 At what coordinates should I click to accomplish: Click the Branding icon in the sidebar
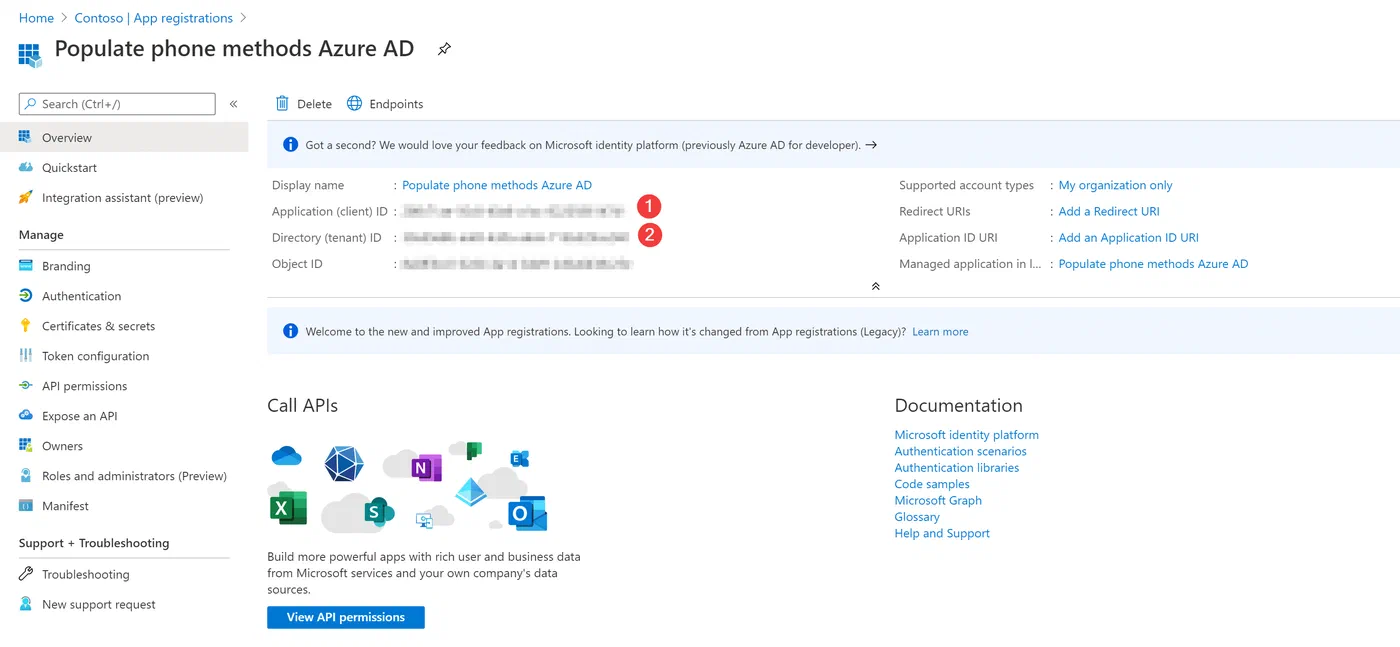[x=25, y=266]
